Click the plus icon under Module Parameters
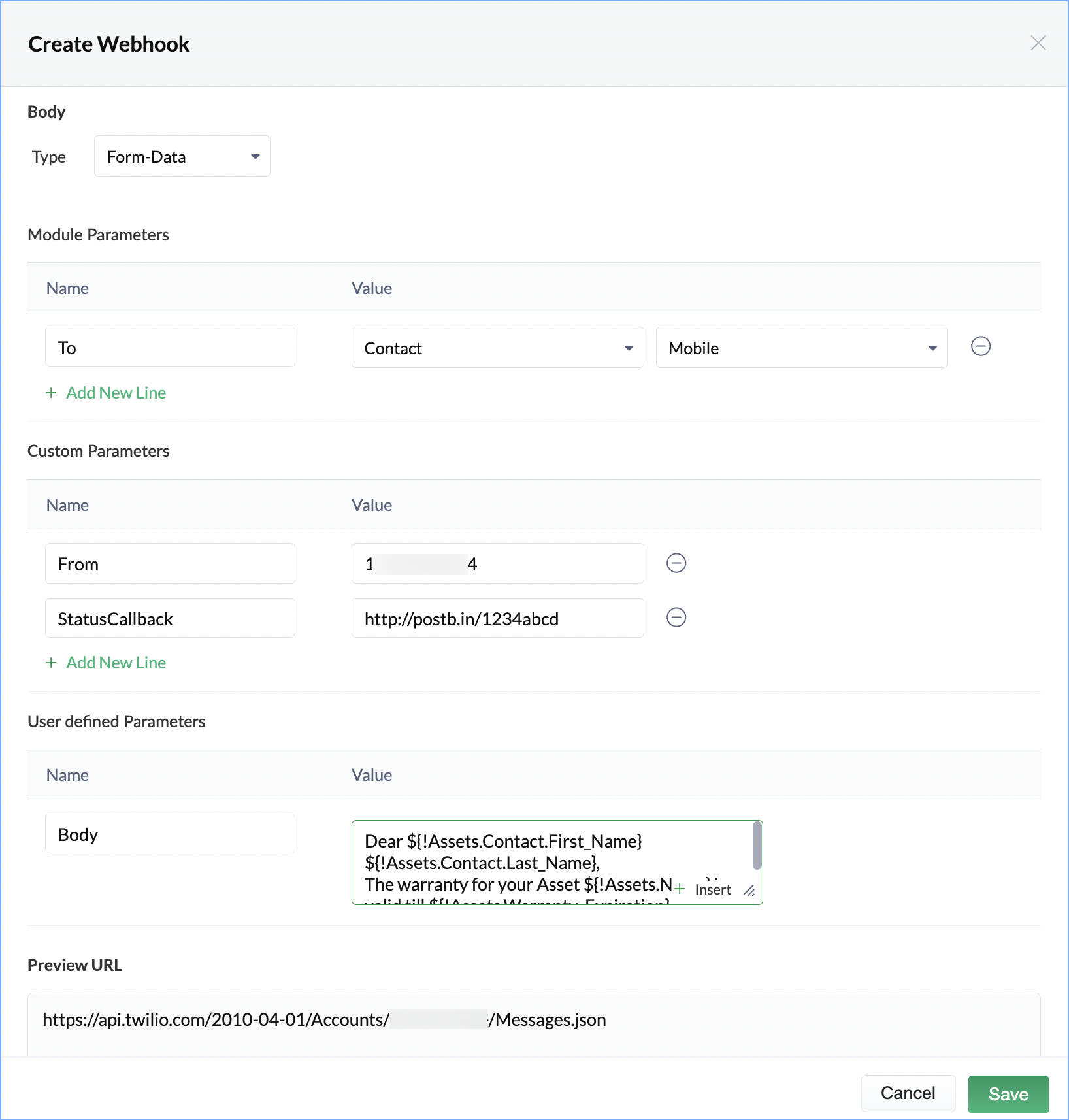Viewport: 1069px width, 1120px height. click(x=51, y=393)
